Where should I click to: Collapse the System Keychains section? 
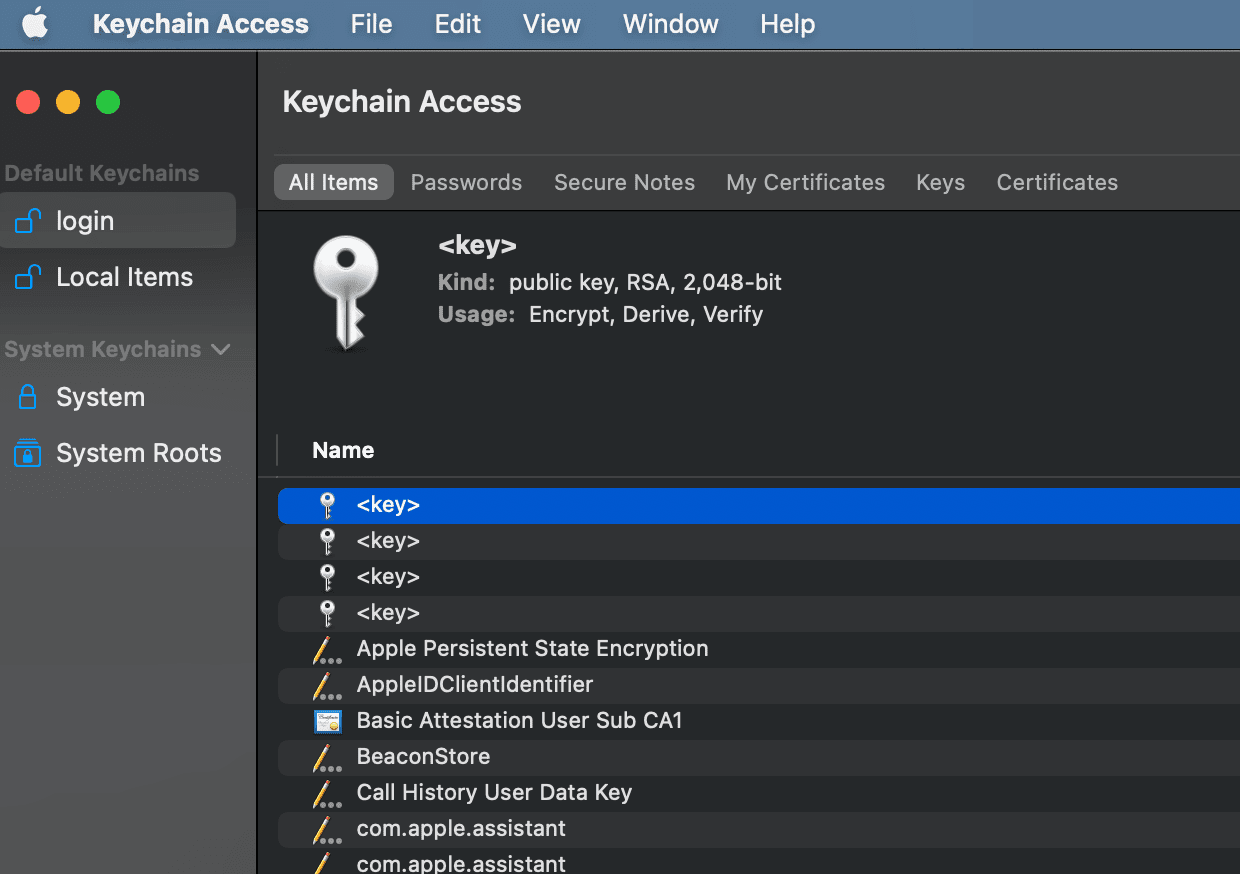pyautogui.click(x=222, y=349)
